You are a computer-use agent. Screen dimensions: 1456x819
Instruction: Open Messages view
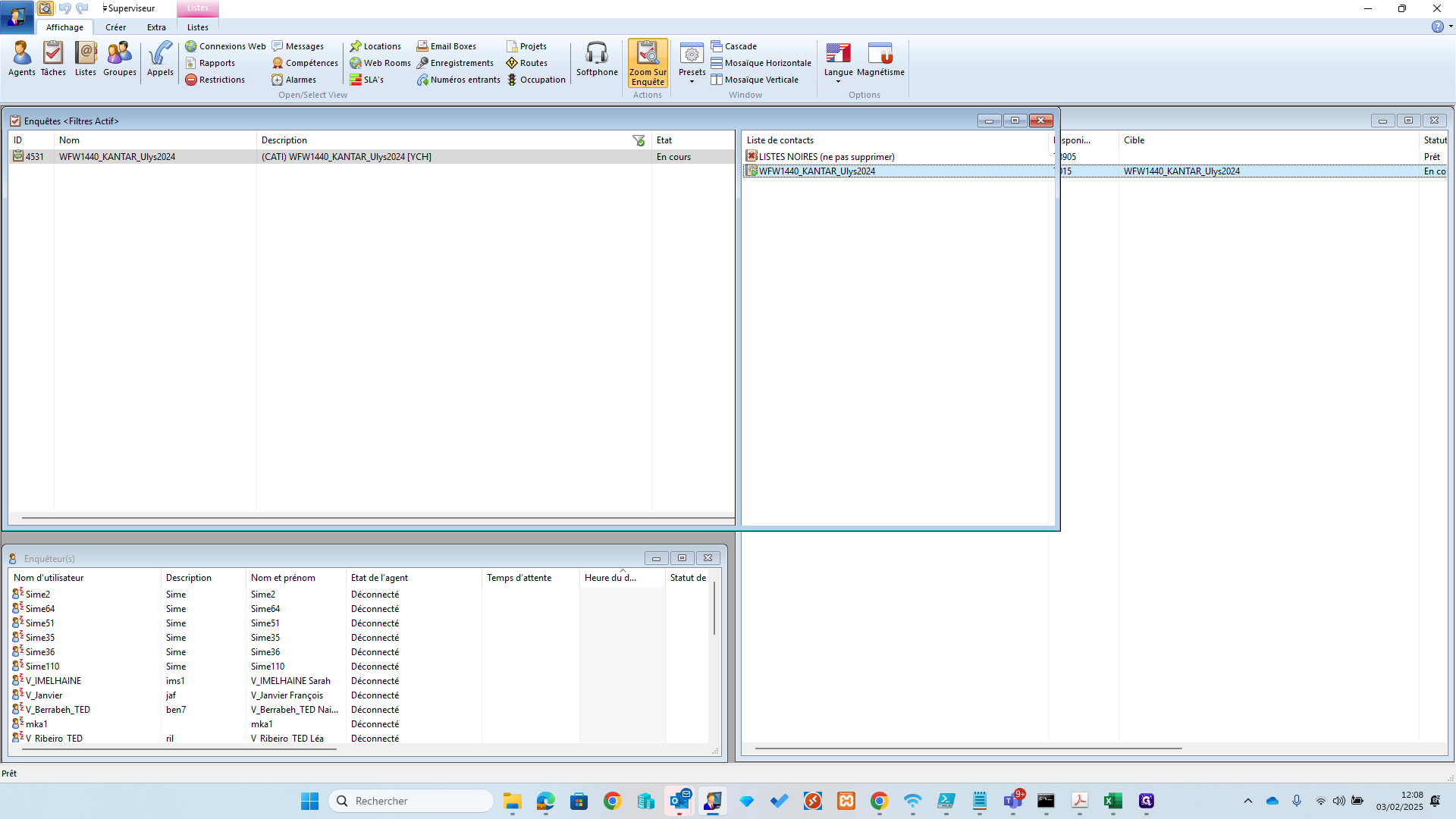(x=298, y=46)
